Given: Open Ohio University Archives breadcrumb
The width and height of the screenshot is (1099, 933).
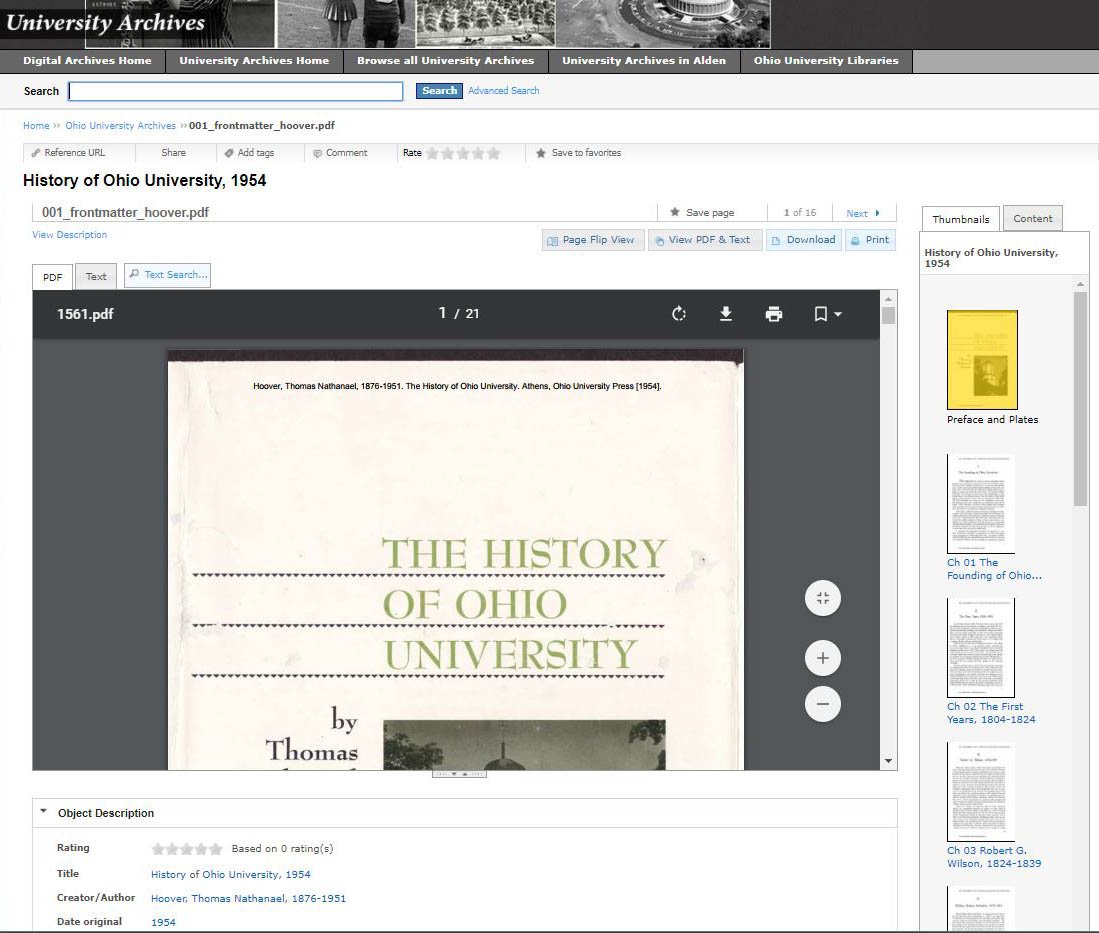Looking at the screenshot, I should coord(121,125).
